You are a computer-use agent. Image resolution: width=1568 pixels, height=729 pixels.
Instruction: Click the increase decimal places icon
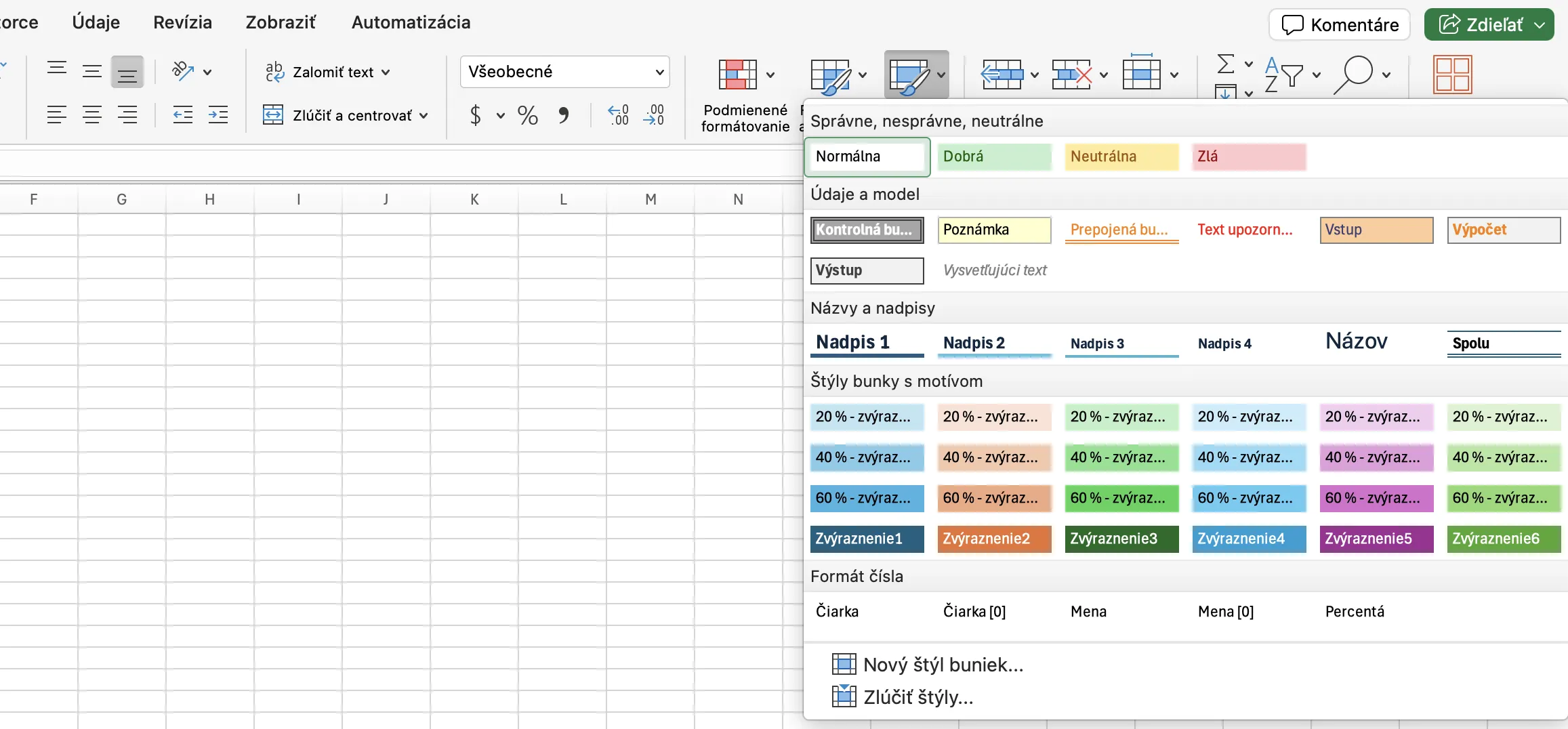click(x=618, y=115)
